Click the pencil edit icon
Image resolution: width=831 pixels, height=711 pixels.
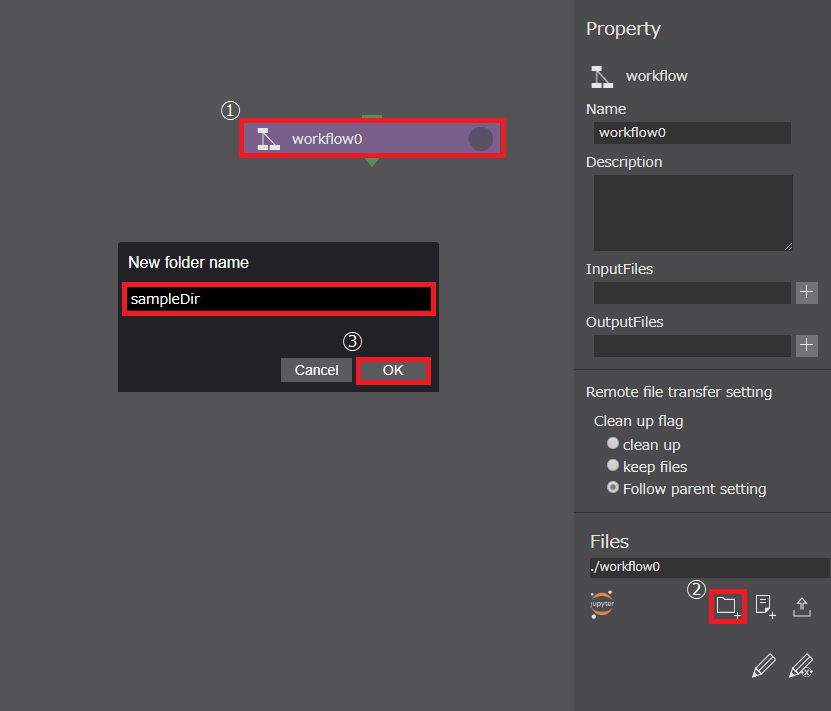[763, 666]
